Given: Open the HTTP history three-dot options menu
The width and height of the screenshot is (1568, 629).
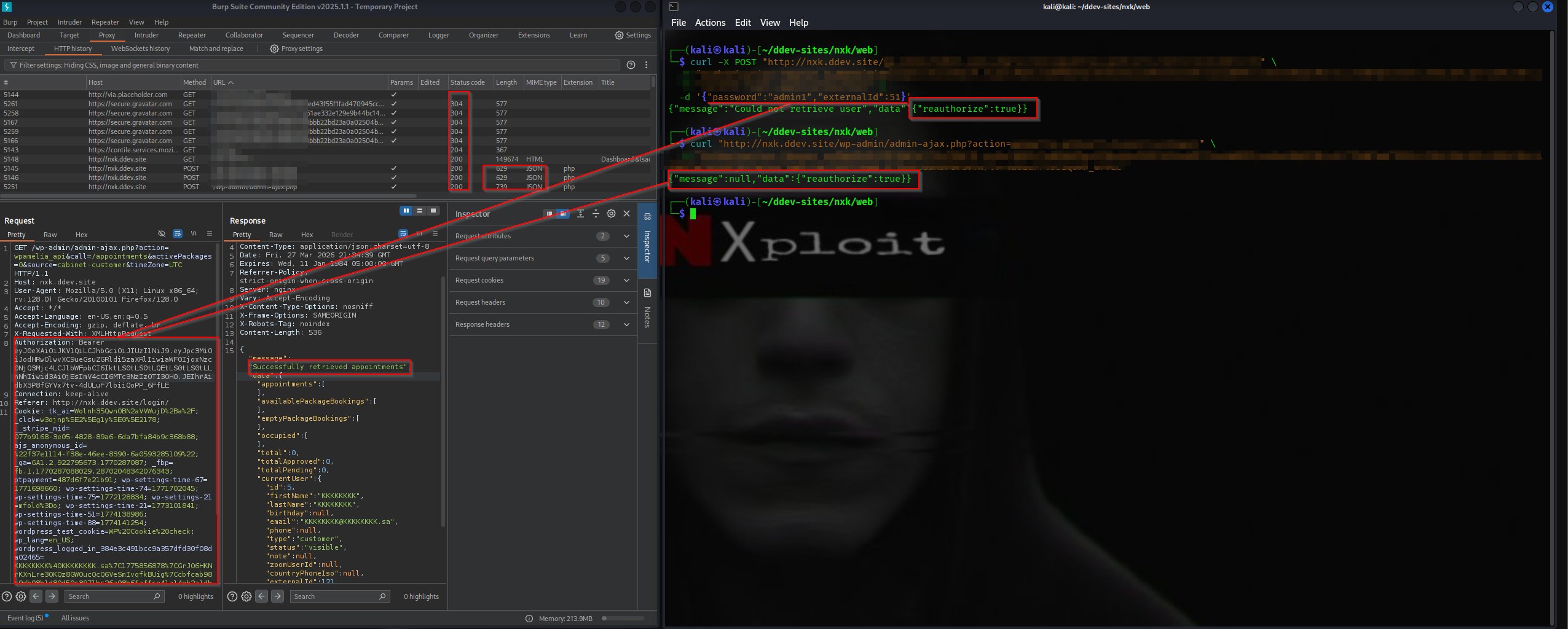Looking at the screenshot, I should pyautogui.click(x=646, y=65).
